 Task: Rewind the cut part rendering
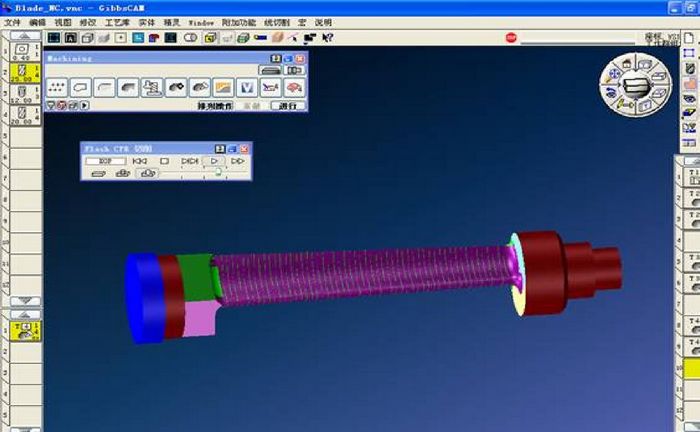coord(140,161)
